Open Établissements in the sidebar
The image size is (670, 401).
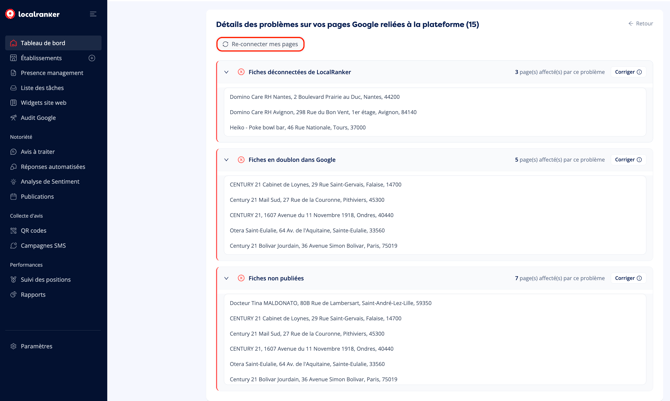(x=41, y=58)
